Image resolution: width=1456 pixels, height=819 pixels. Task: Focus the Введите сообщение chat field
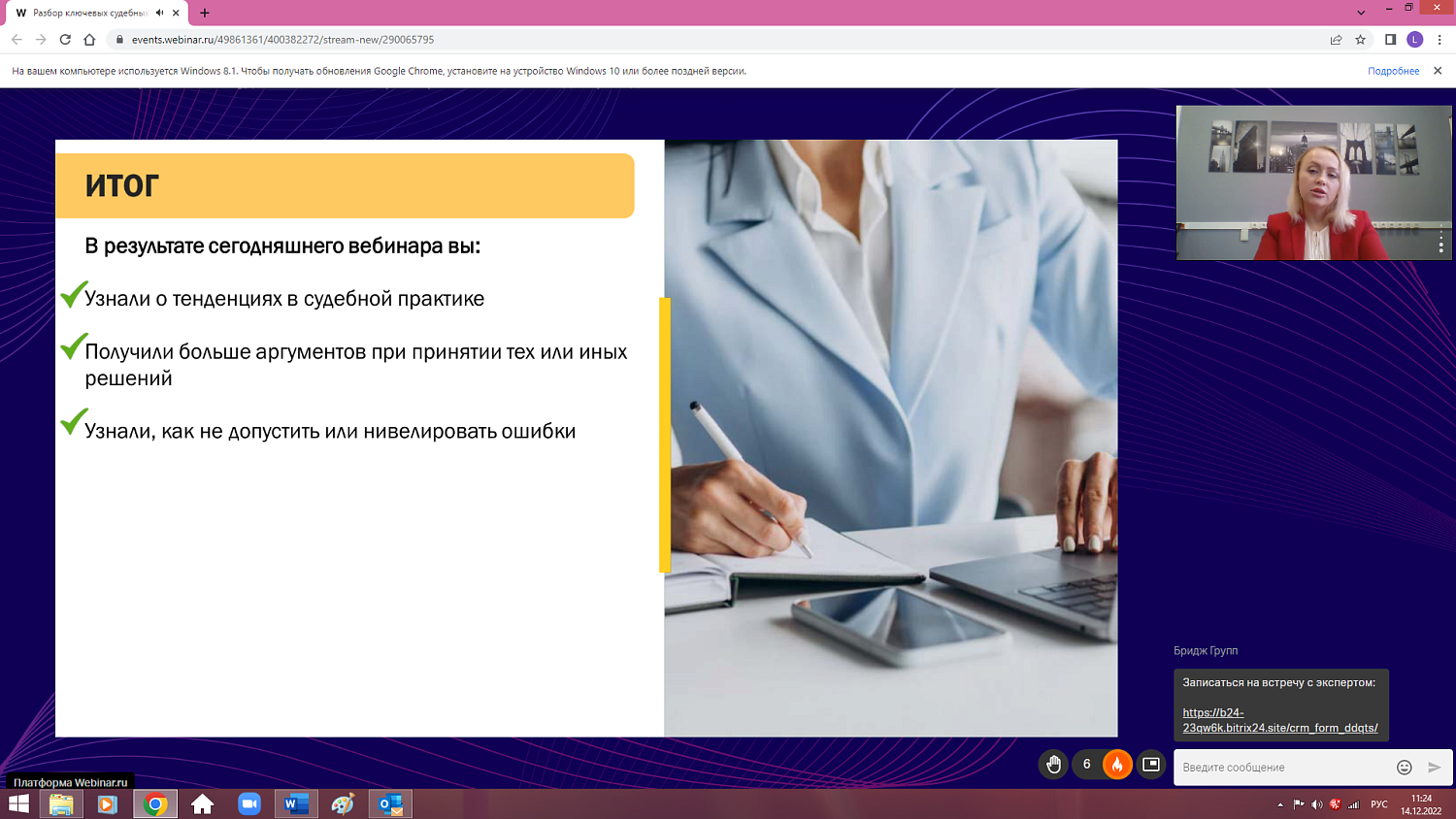point(1281,768)
